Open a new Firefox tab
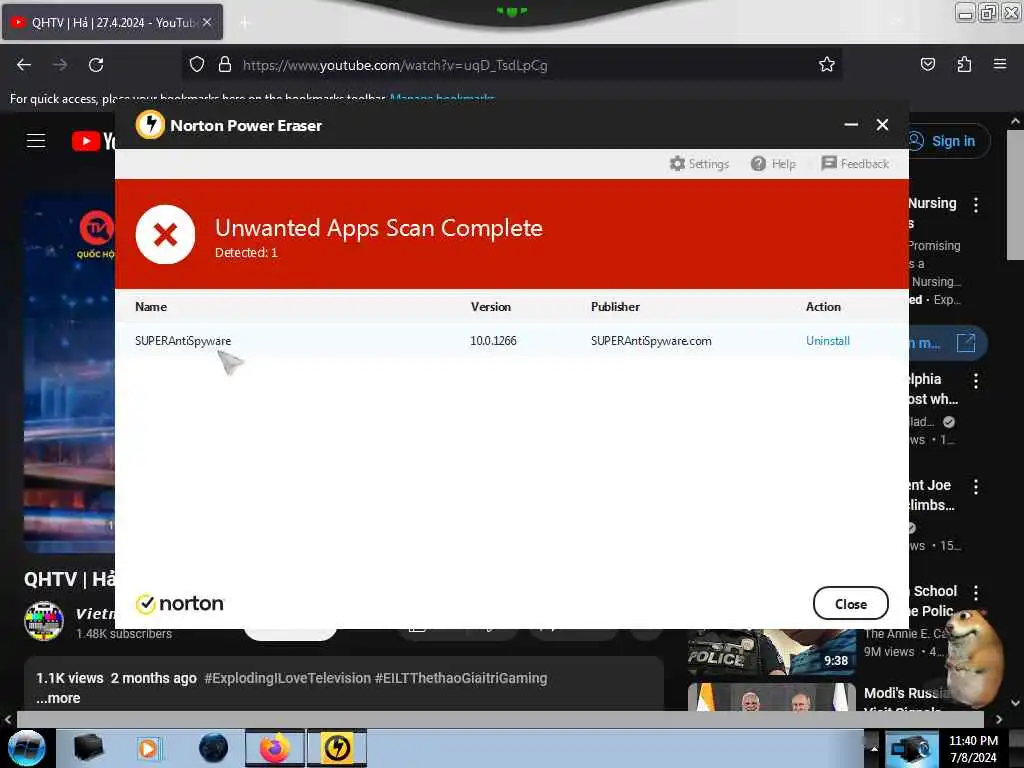This screenshot has width=1024, height=768. [x=245, y=23]
